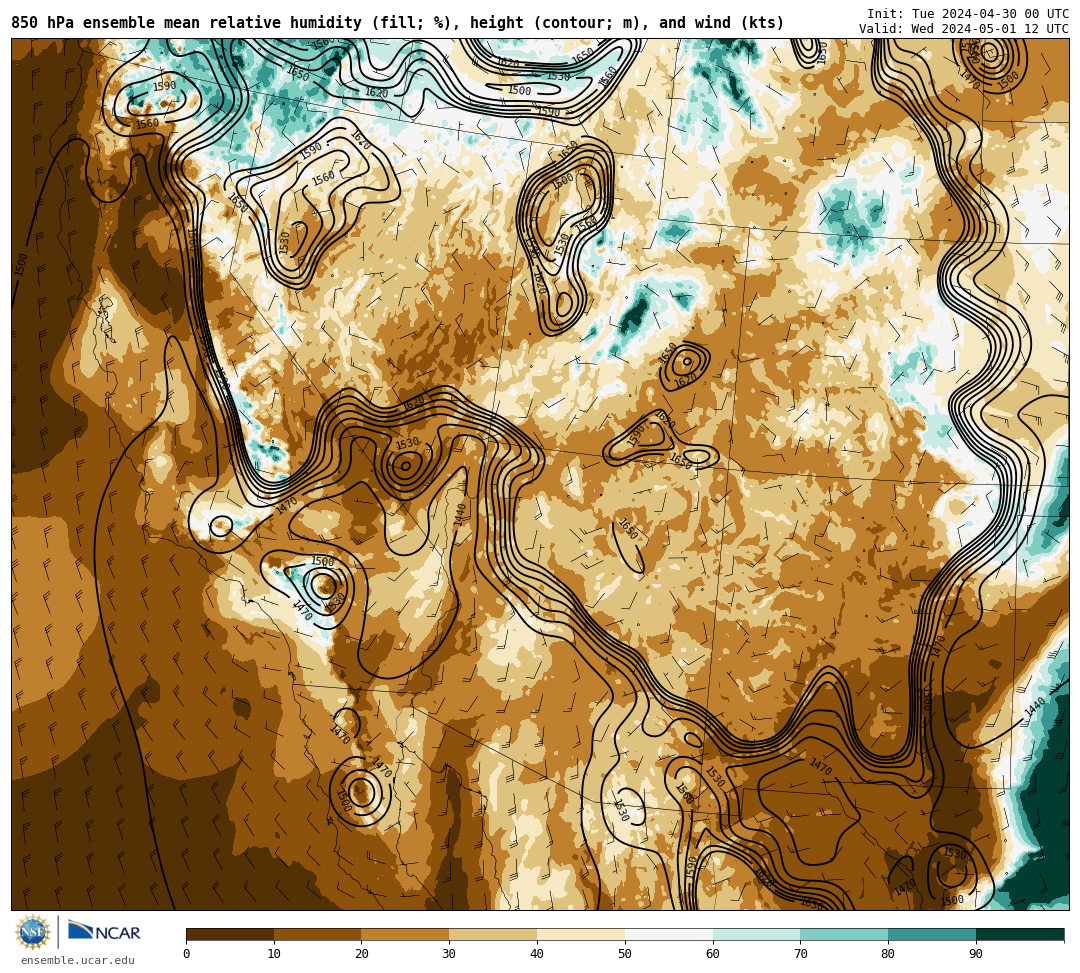Pick the 40–50% pale cream colorbar segment
Image resolution: width=1080 pixels, height=973 pixels.
(x=581, y=934)
